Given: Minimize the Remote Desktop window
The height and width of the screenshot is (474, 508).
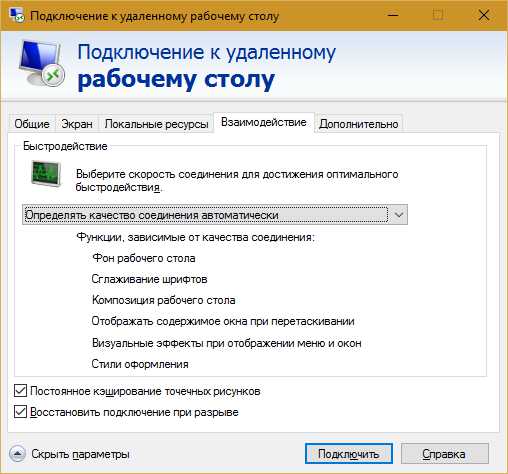Looking at the screenshot, I should (x=393, y=15).
